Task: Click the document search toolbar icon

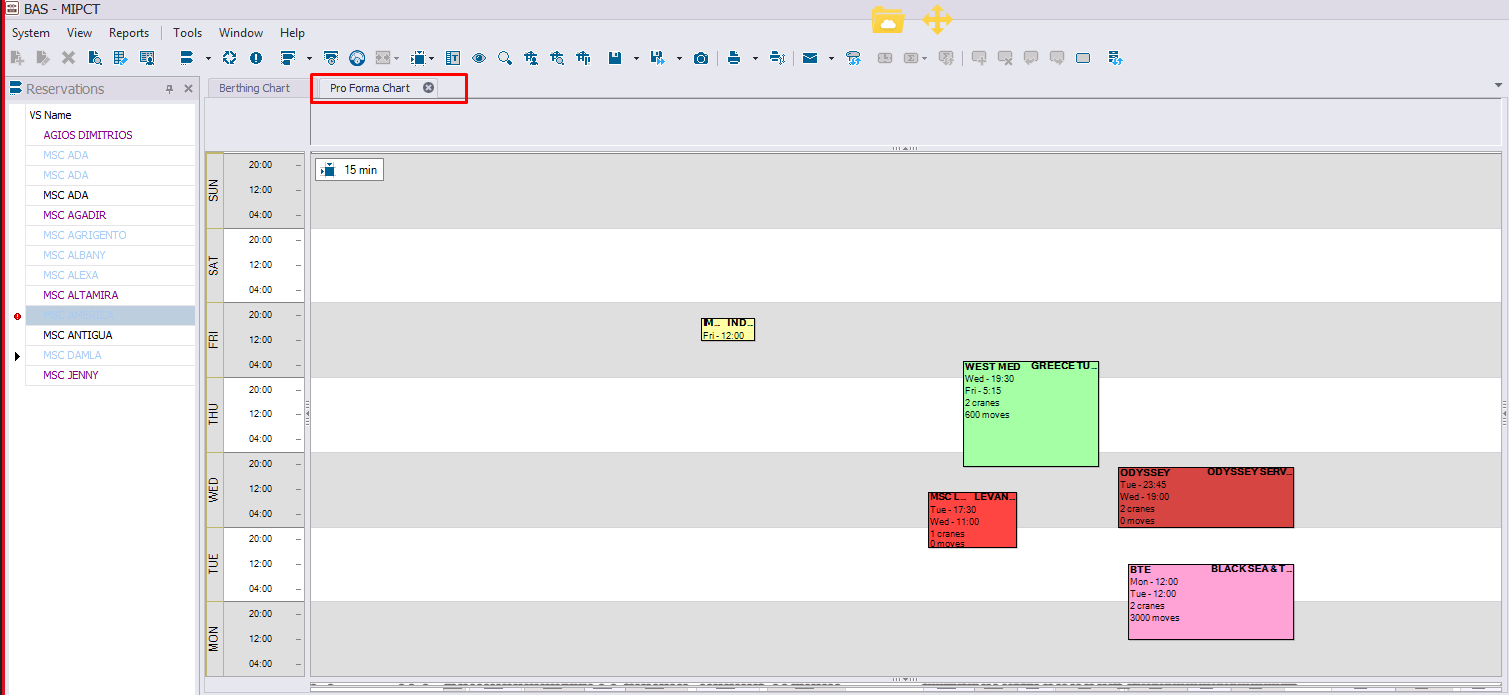Action: click(x=94, y=58)
